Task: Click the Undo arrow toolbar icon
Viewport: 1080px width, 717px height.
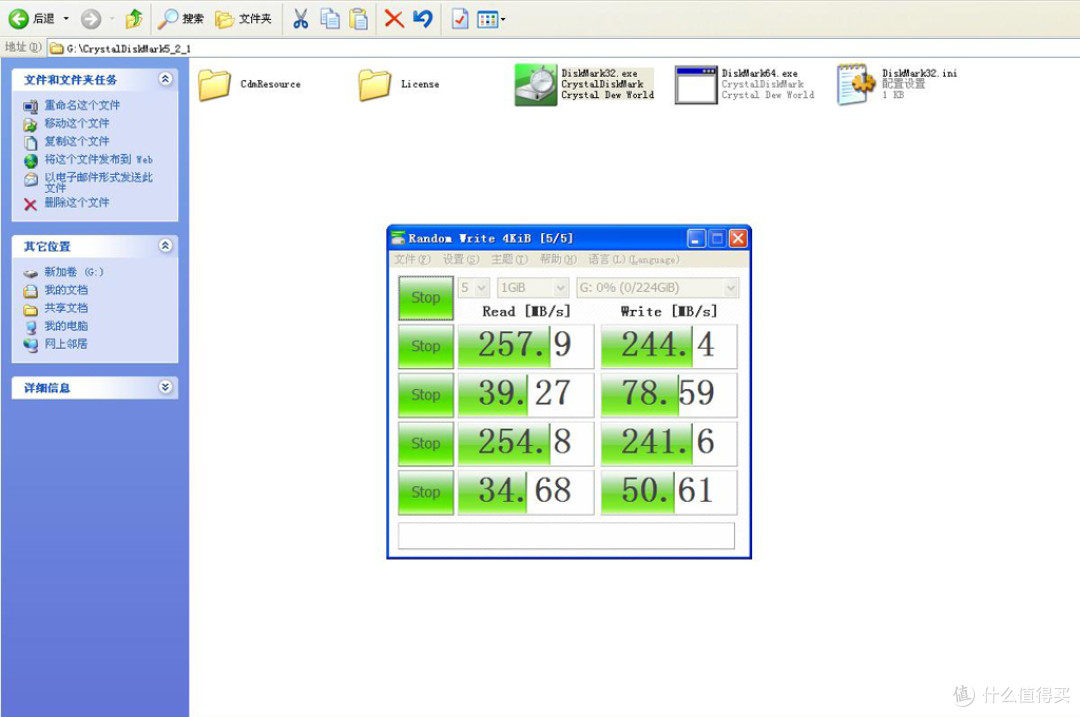Action: 423,19
